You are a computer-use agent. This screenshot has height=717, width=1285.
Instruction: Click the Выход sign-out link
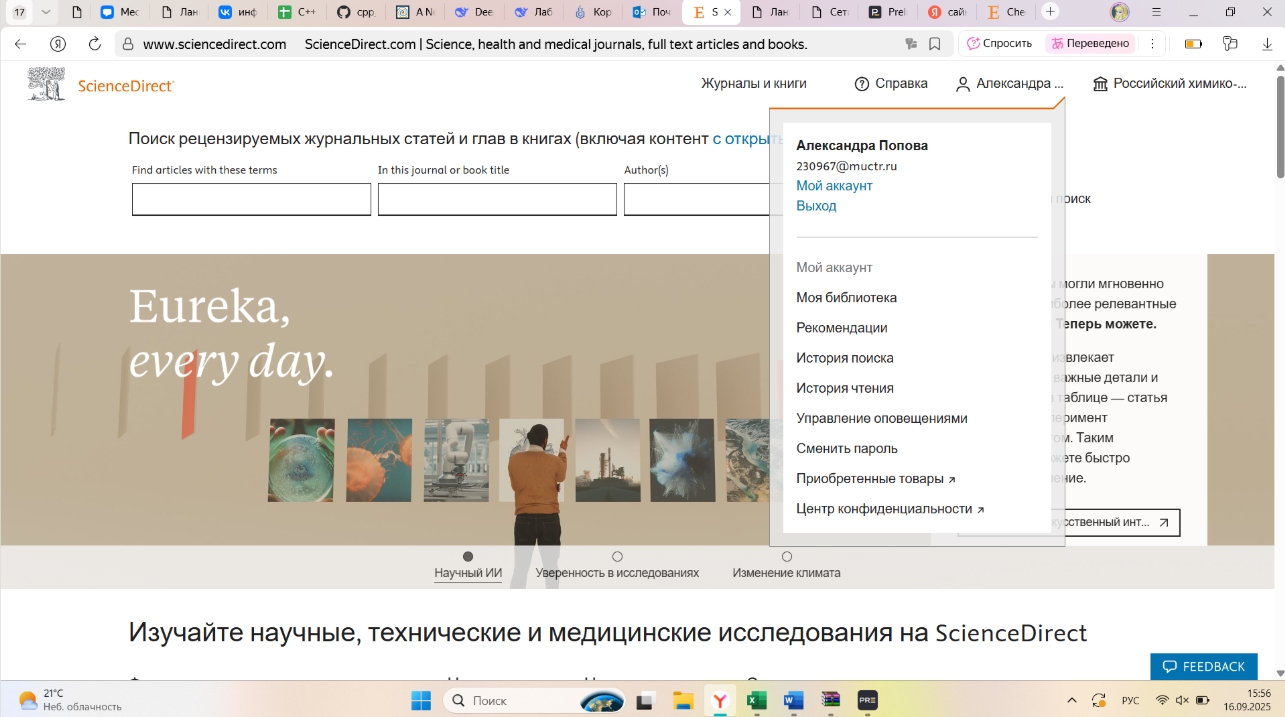tap(816, 206)
